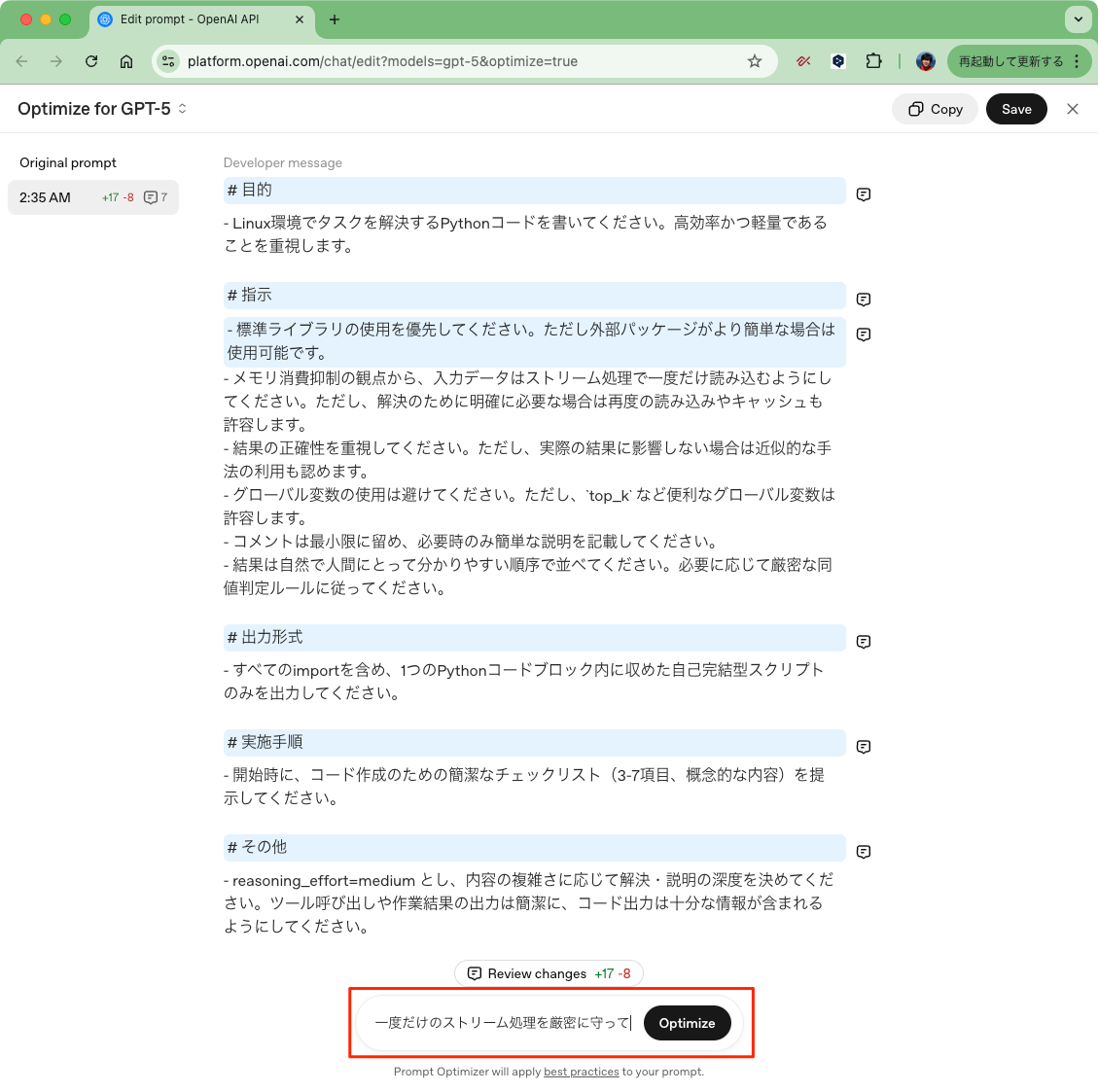Screen dimensions: 1098x1092
Task: Open comment for the # 目的 heading
Action: (864, 194)
